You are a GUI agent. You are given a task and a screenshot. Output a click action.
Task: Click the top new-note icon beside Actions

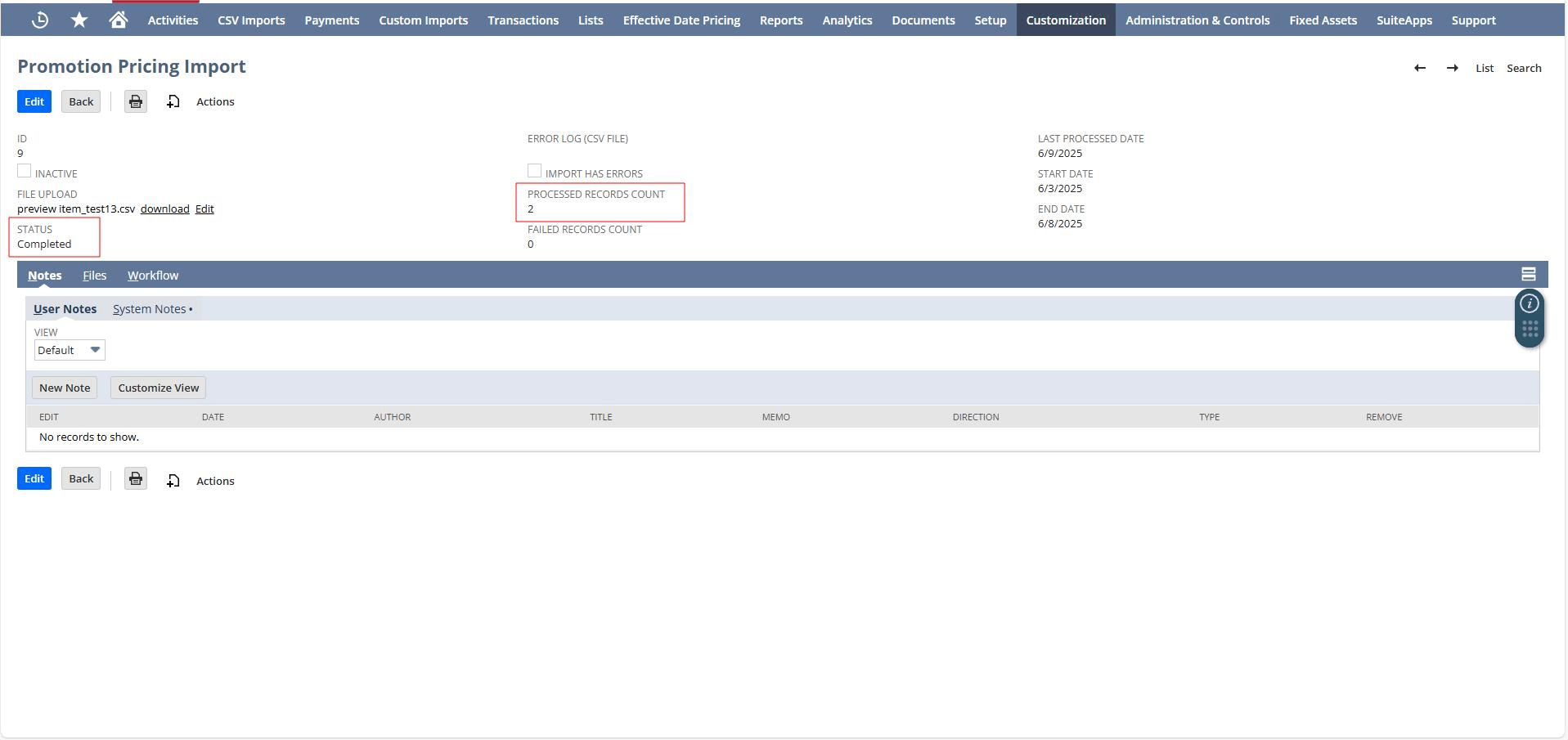tap(173, 101)
